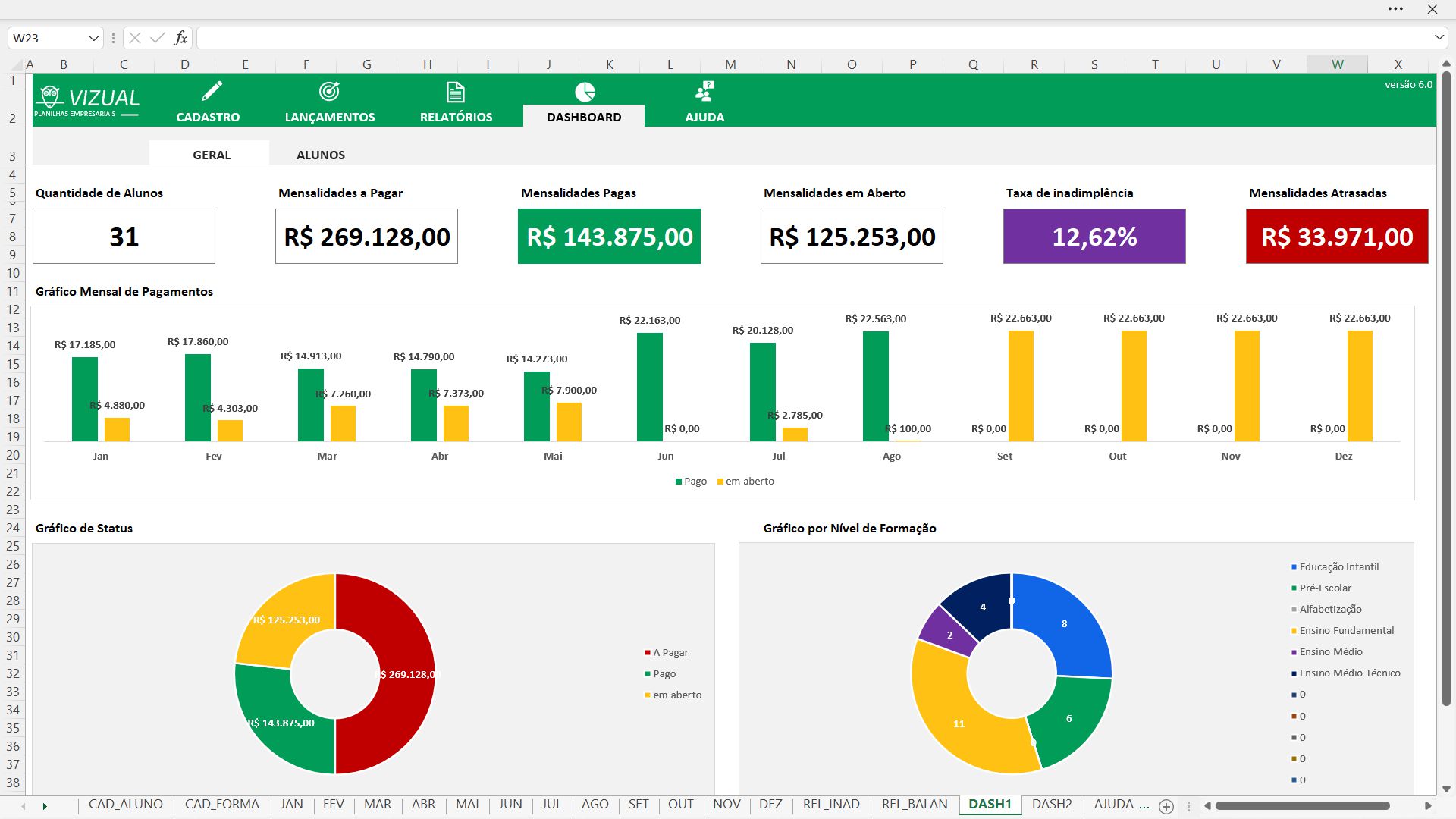Click the green Pago legend swatch in bar chart

[679, 482]
